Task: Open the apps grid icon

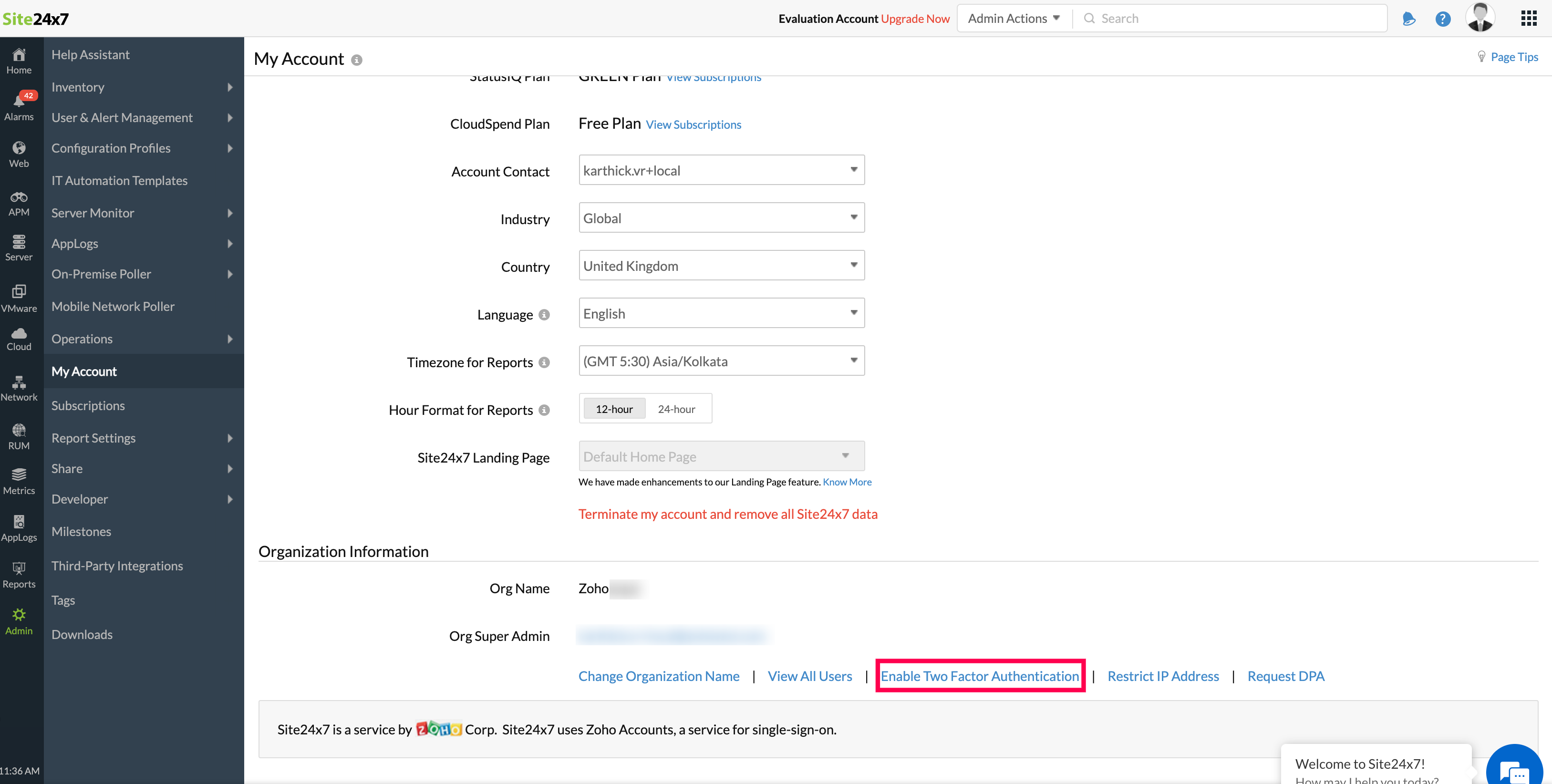Action: (x=1529, y=19)
